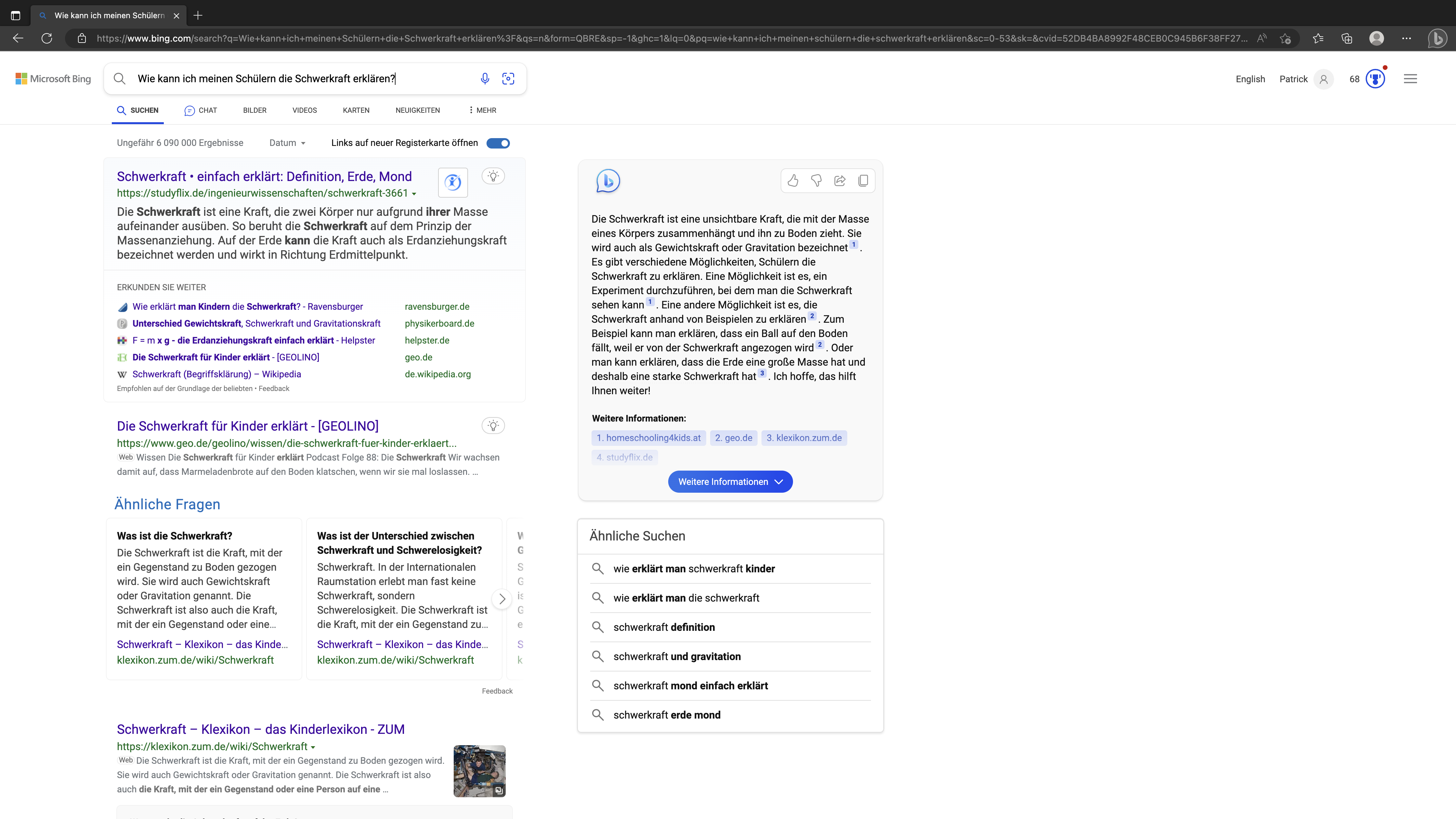Open the Klexikon result image thumbnail
The height and width of the screenshot is (819, 1456).
(479, 771)
